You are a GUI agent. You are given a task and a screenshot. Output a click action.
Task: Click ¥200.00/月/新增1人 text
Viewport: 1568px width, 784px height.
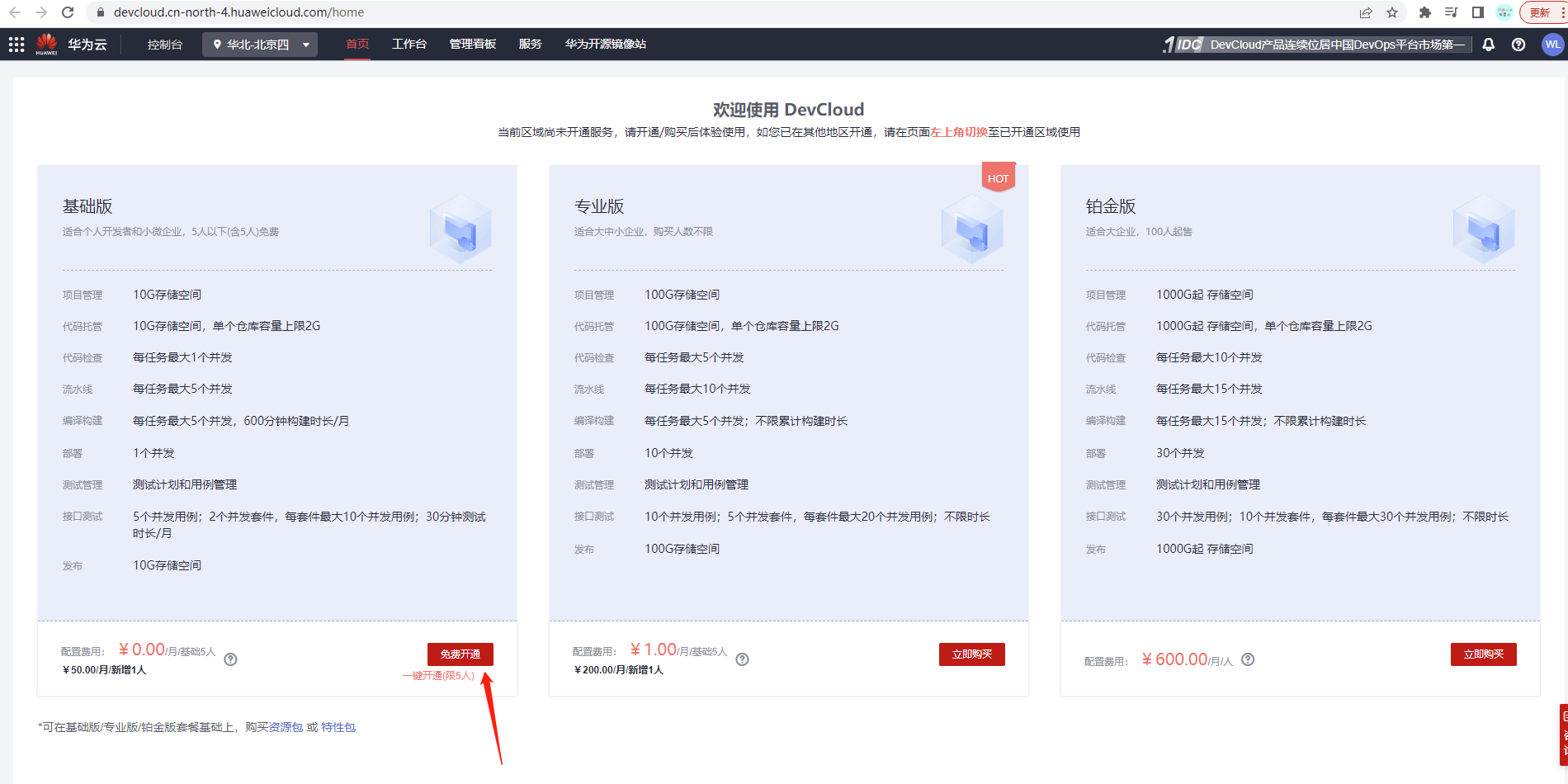click(x=619, y=670)
